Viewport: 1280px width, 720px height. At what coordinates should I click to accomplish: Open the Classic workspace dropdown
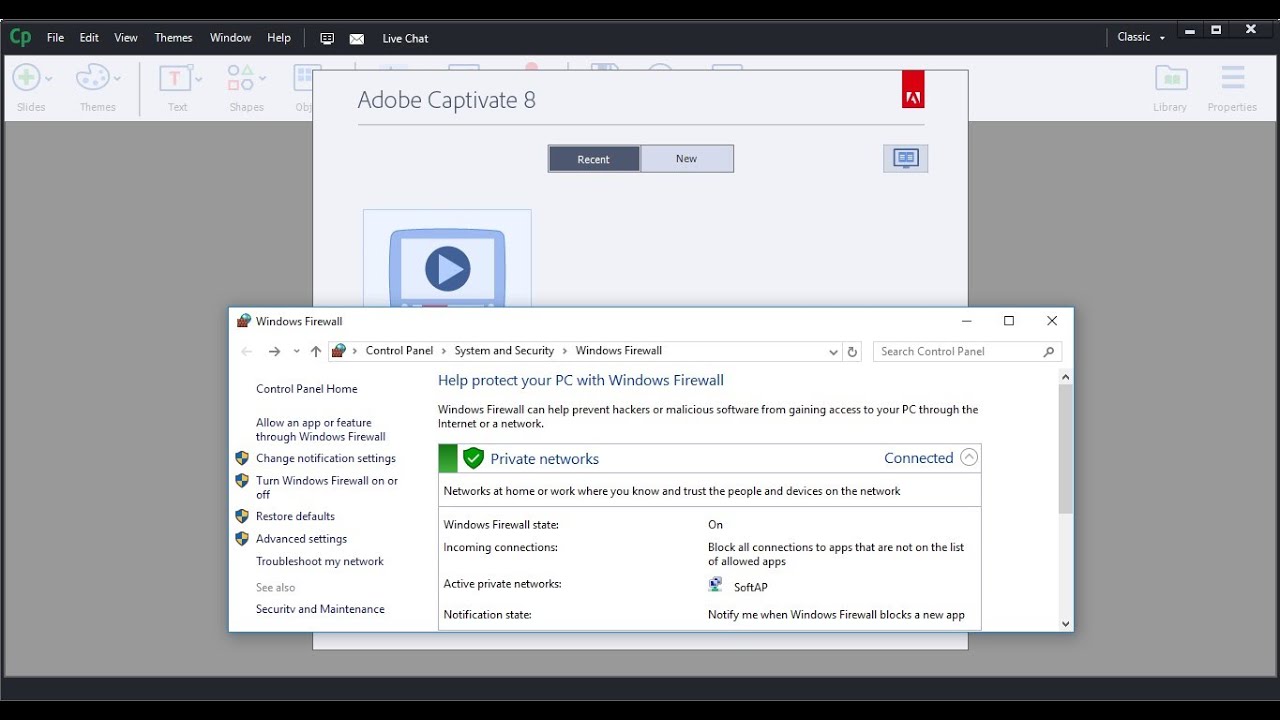[1141, 37]
